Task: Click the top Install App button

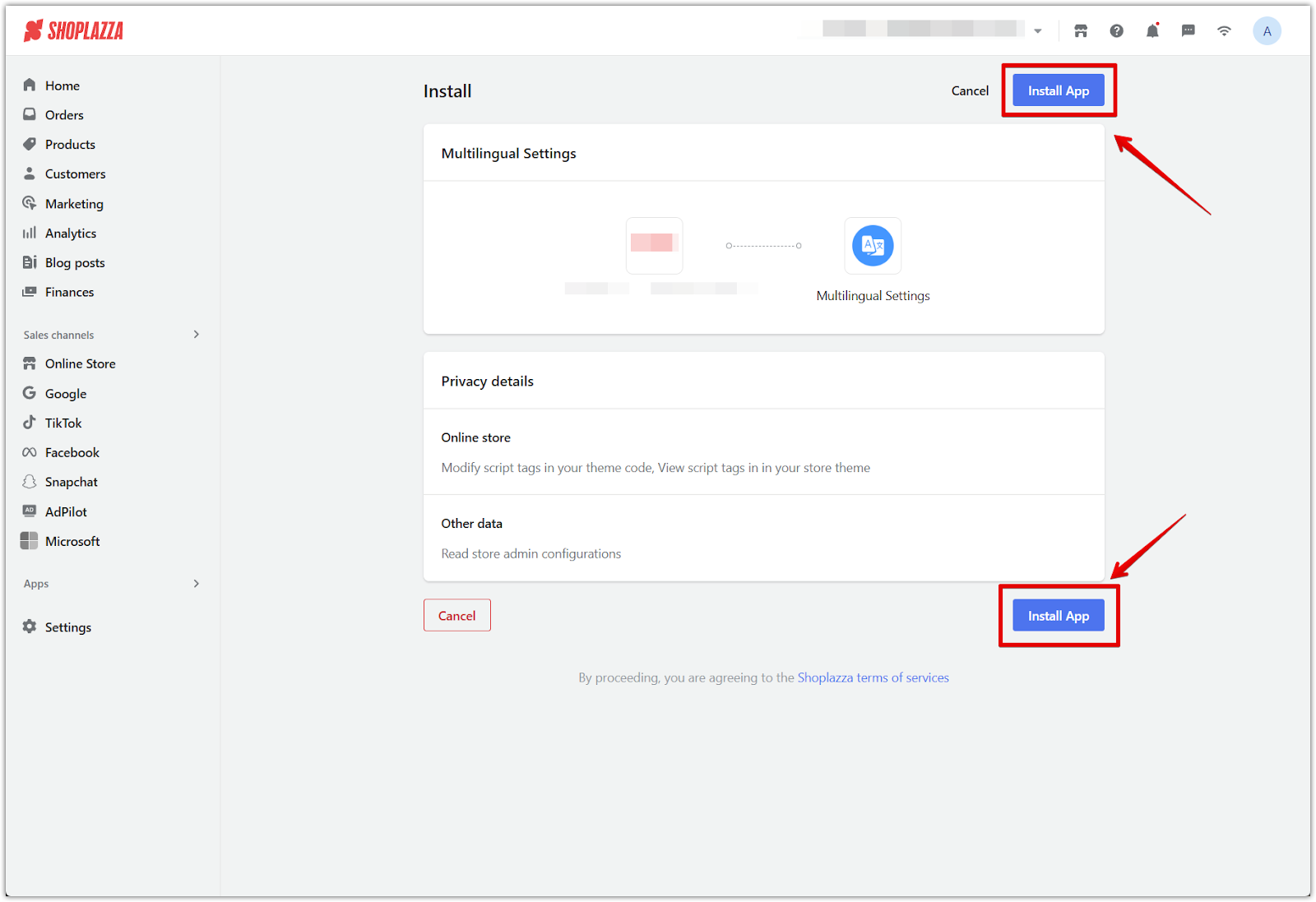Action: click(x=1059, y=90)
